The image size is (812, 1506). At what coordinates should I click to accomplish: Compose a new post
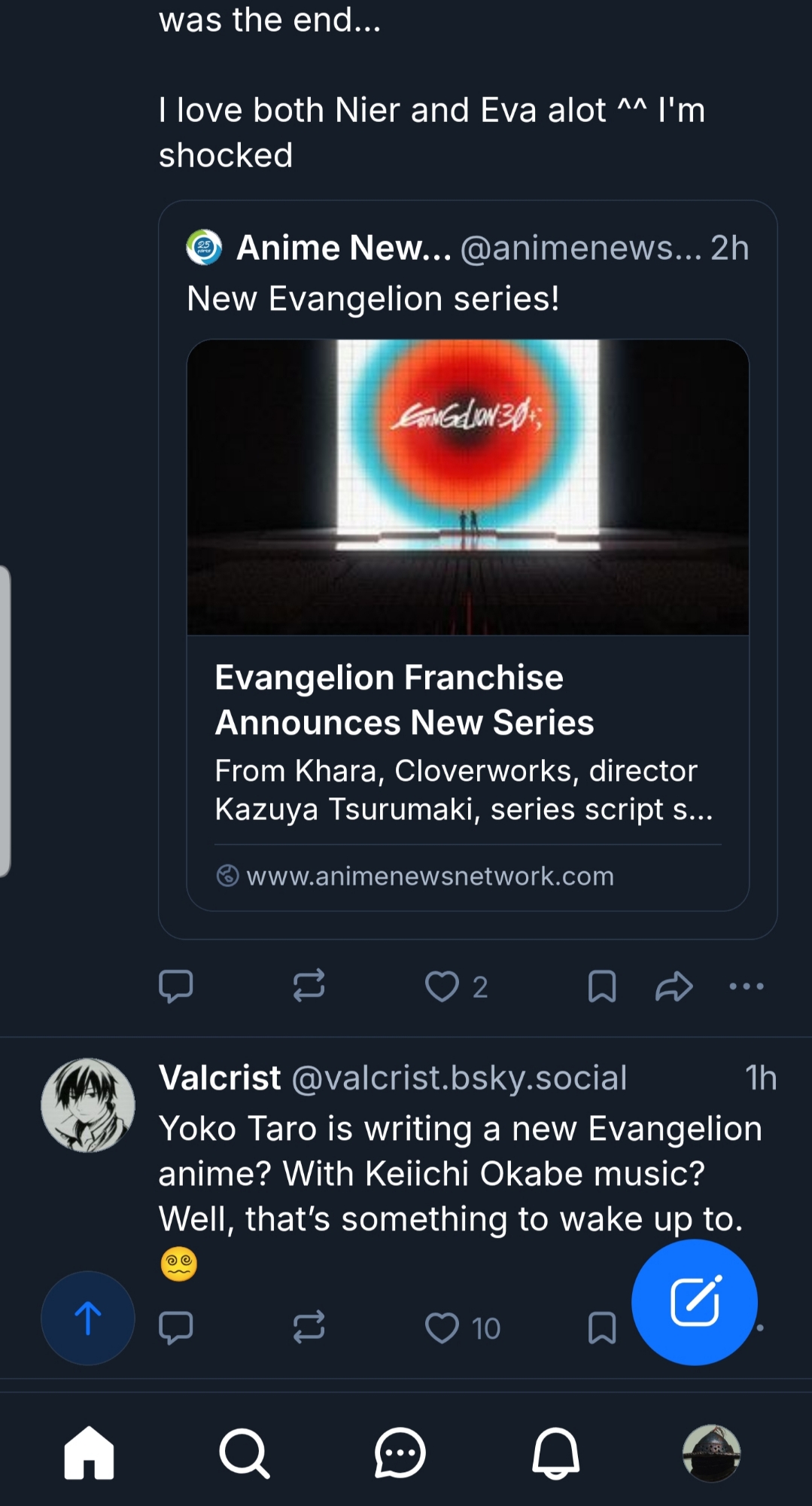tap(694, 1302)
